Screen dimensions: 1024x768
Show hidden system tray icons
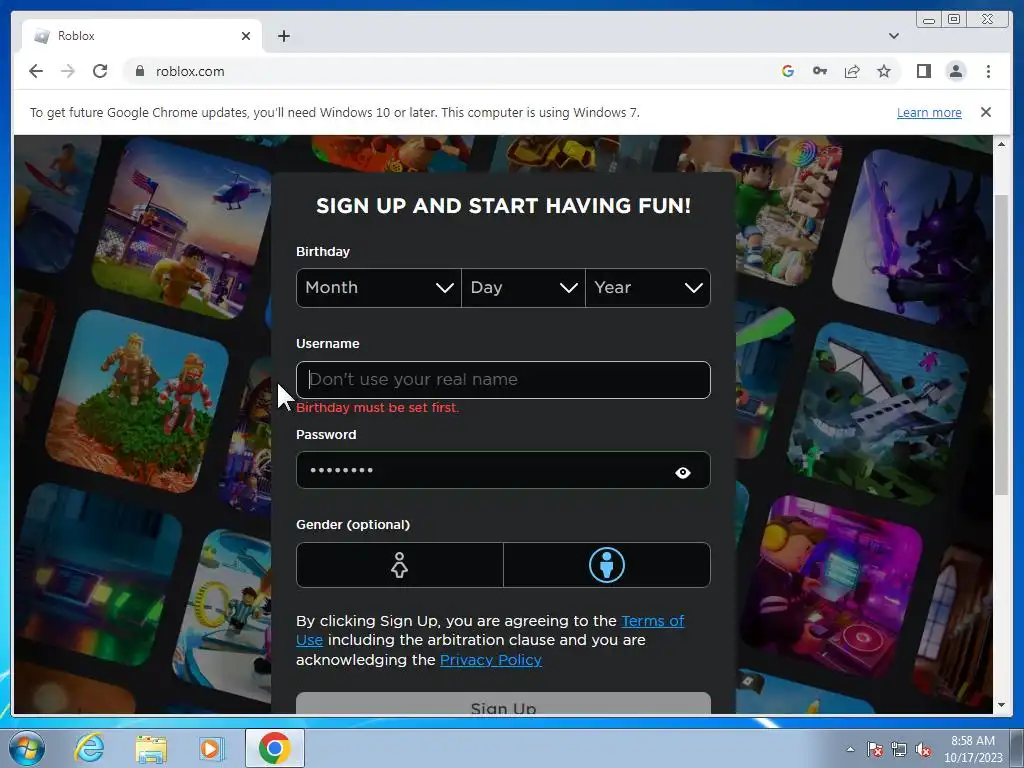850,749
